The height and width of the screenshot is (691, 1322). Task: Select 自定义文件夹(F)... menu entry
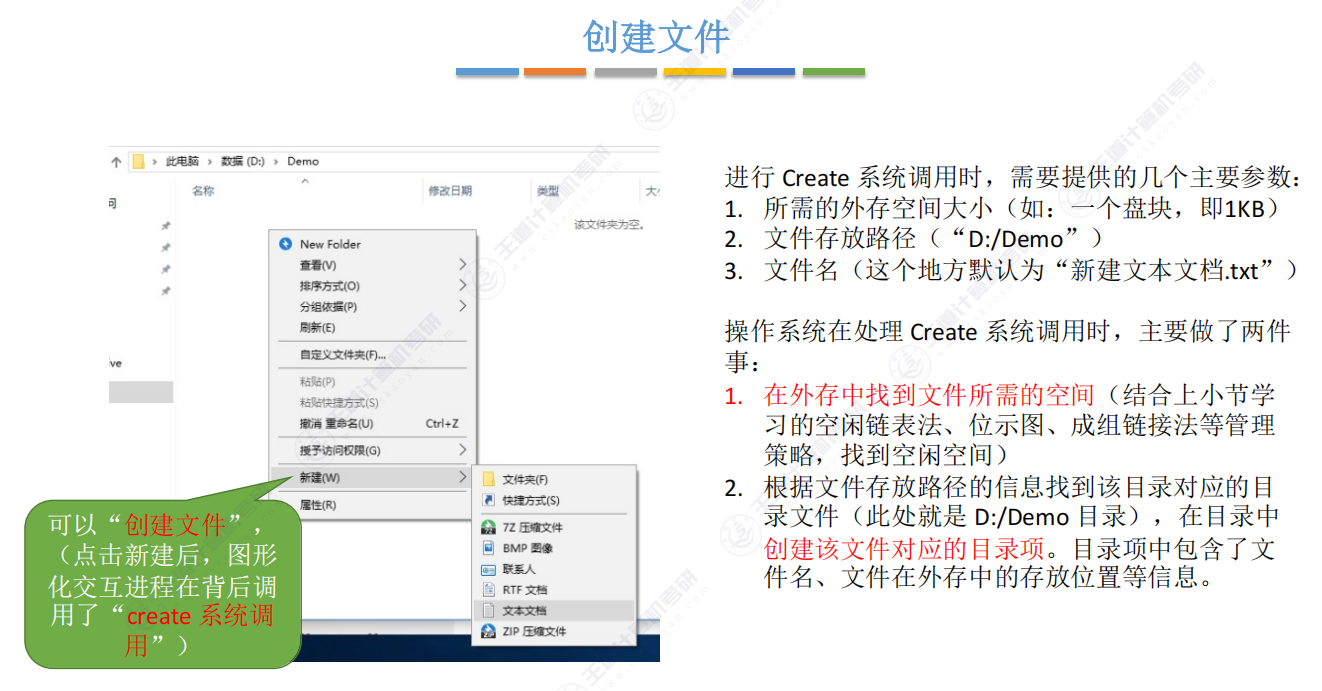tap(343, 355)
